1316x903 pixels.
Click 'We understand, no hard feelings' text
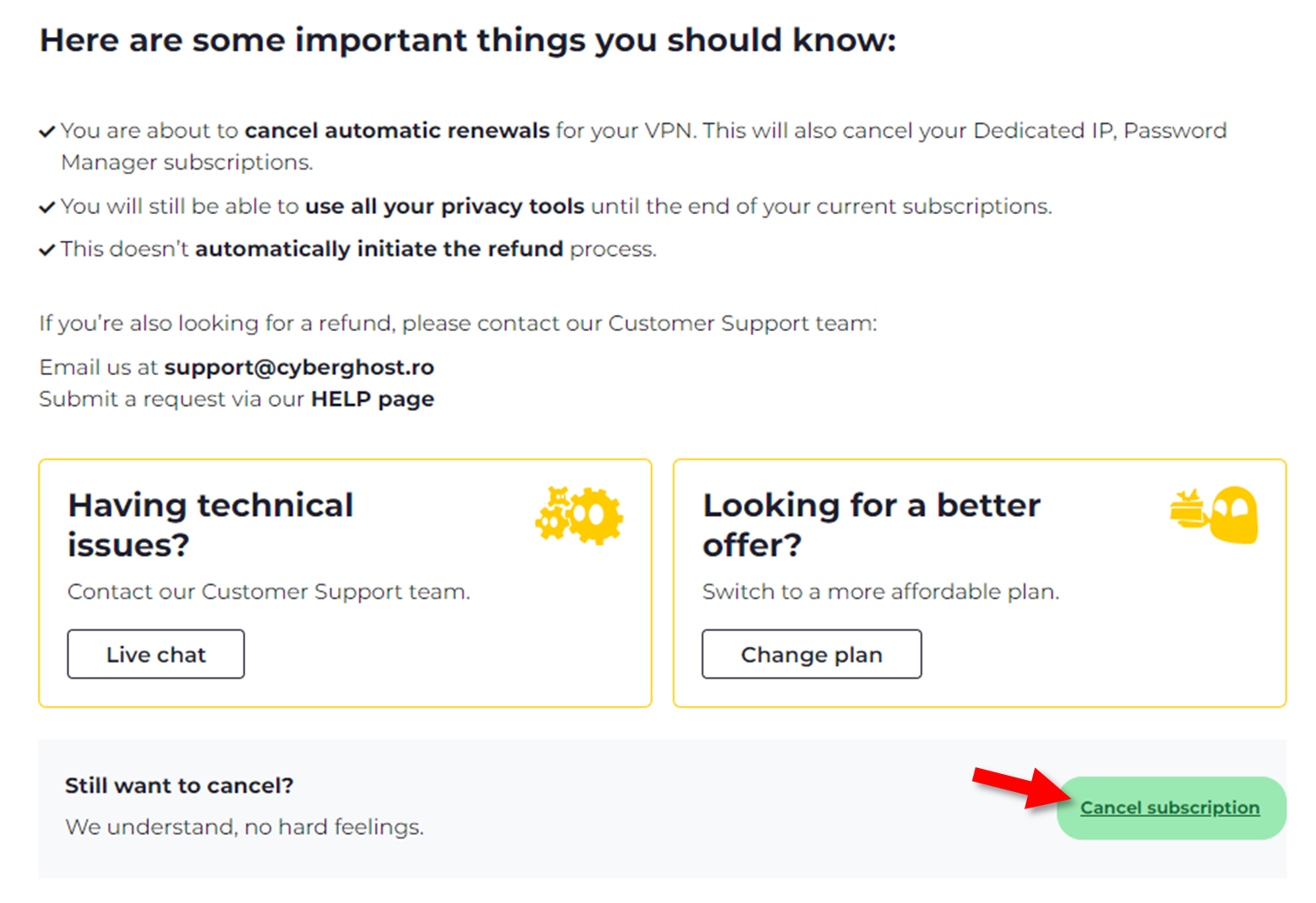244,827
